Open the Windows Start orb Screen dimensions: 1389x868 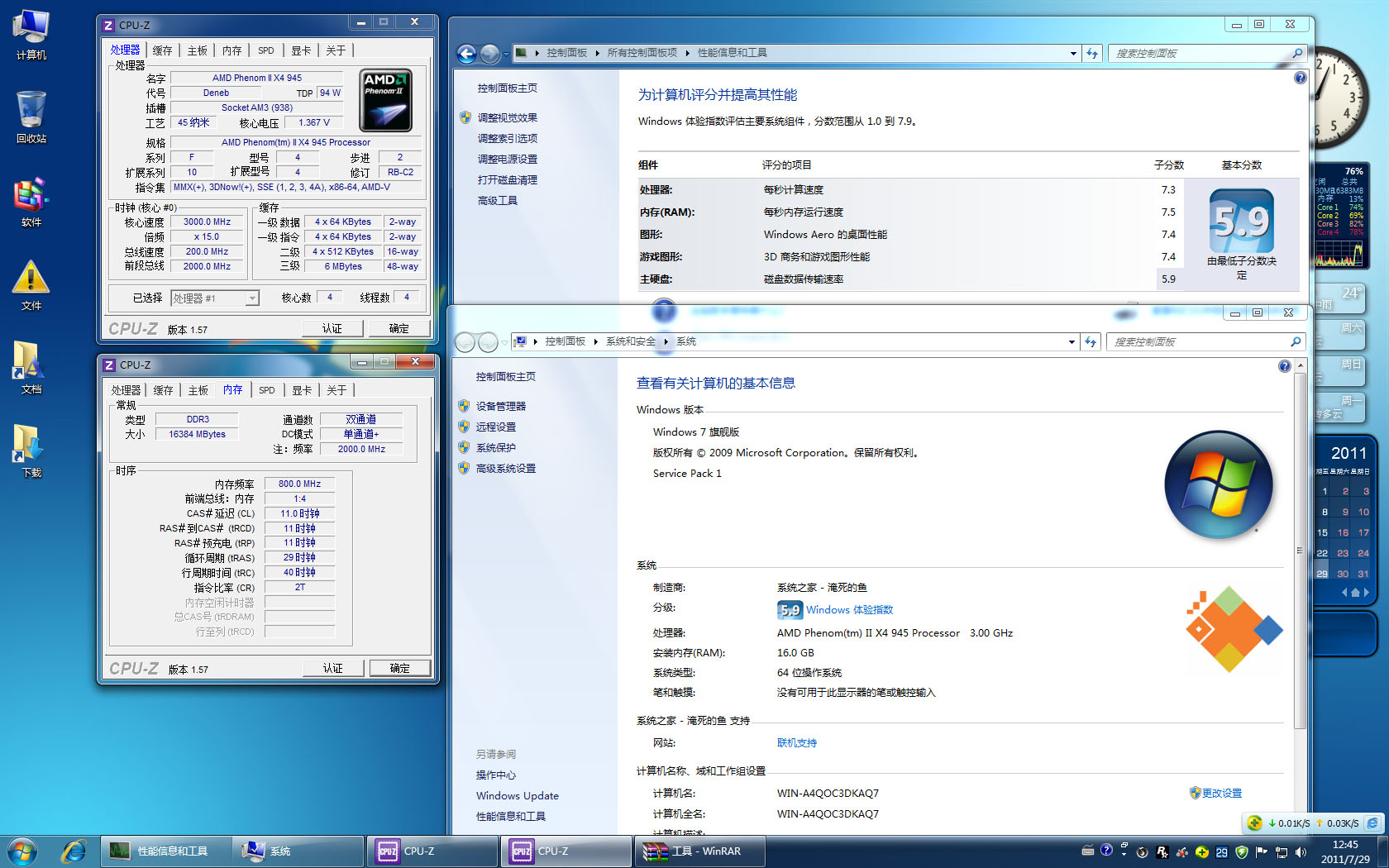(x=22, y=851)
